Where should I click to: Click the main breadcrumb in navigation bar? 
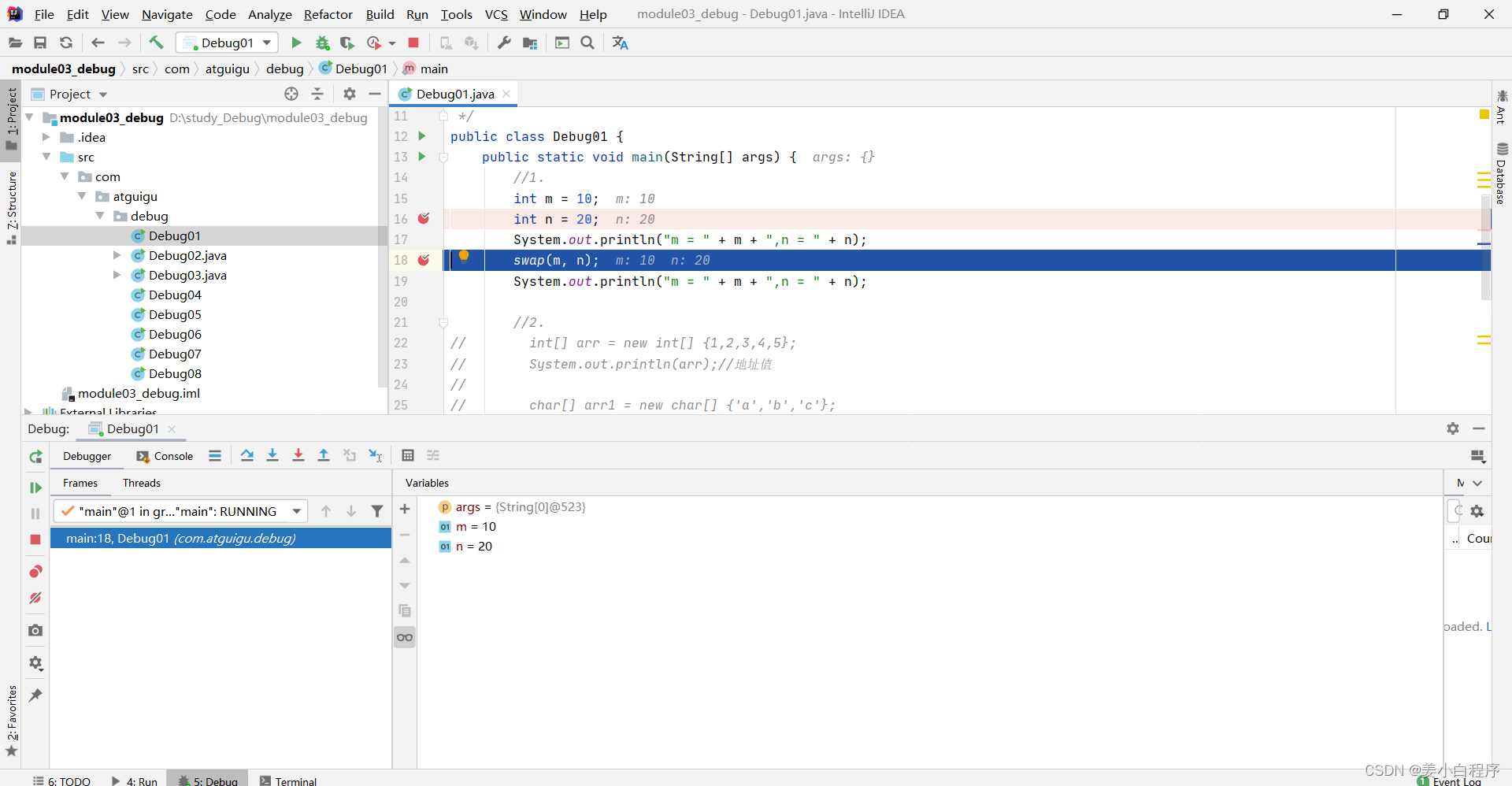click(426, 69)
